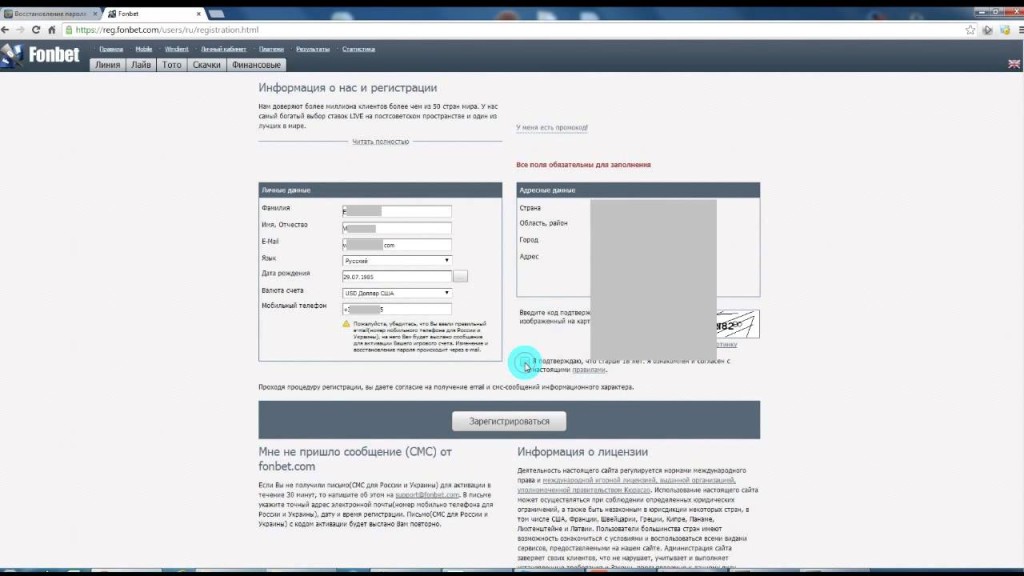Switch to the first browser tab

pyautogui.click(x=50, y=14)
